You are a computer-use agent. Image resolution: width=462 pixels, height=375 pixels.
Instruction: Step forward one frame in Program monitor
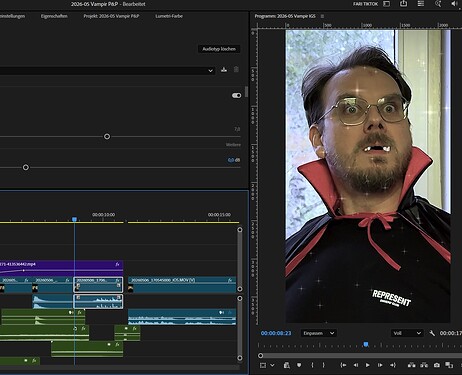(380, 365)
